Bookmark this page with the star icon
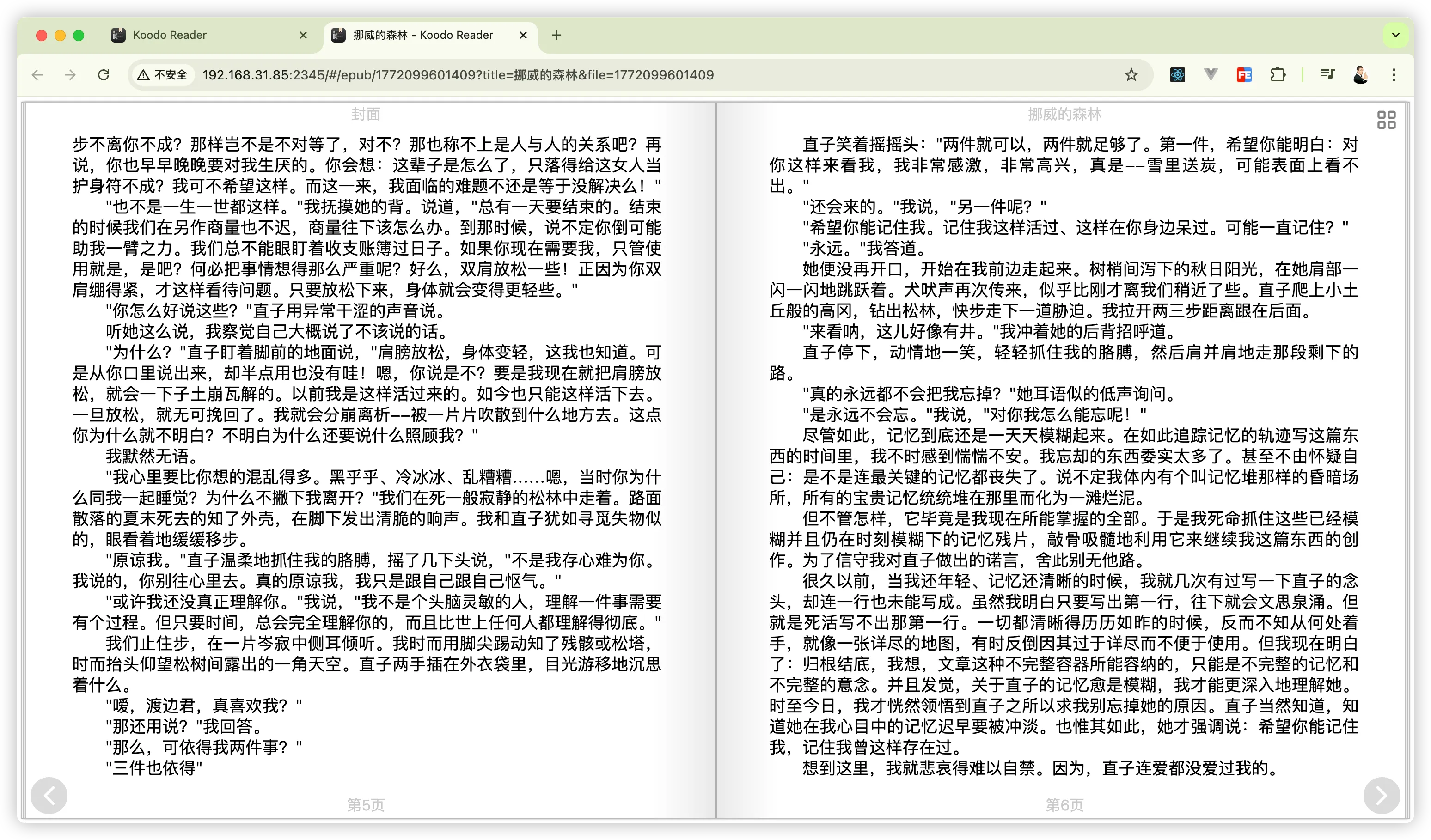The height and width of the screenshot is (840, 1431). 1131,75
